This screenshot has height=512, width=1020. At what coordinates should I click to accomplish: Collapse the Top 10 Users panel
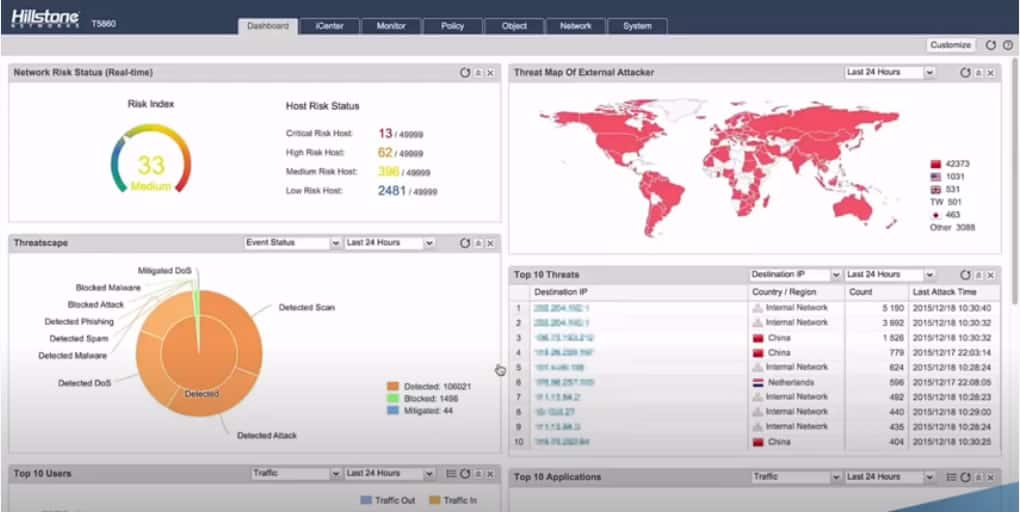[478, 474]
